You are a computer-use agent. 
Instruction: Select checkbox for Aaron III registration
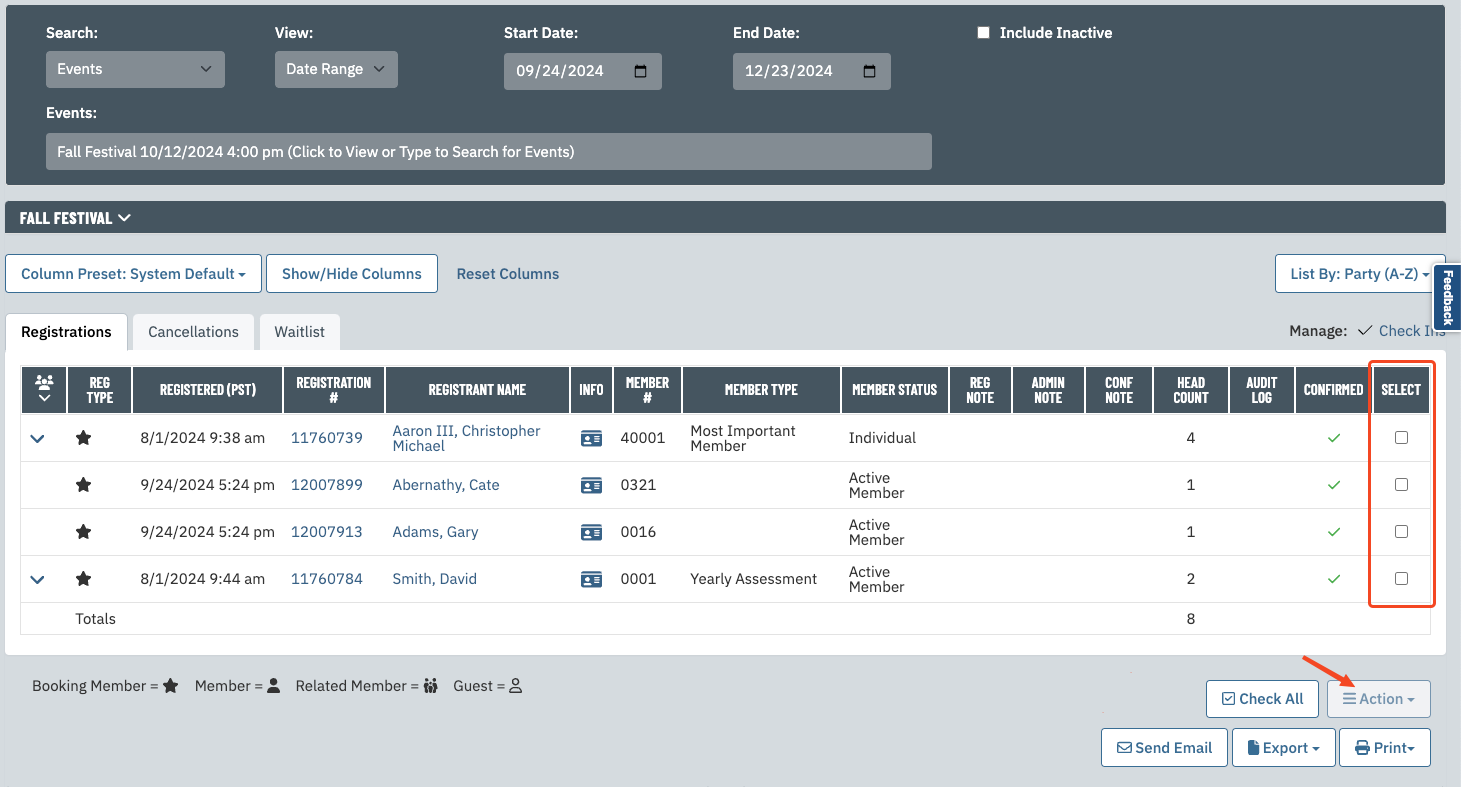tap(1401, 438)
